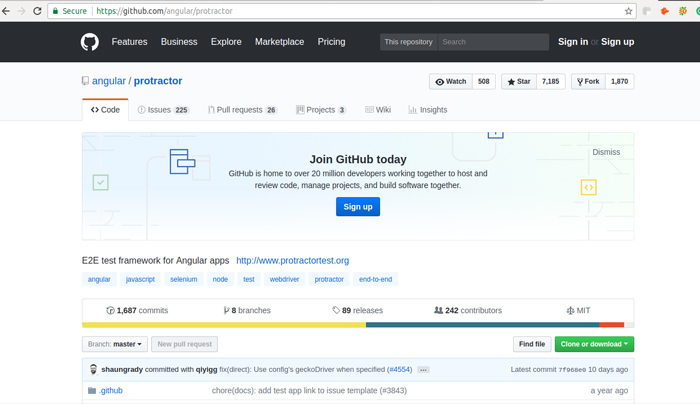Select the angular topic tag

tap(99, 279)
